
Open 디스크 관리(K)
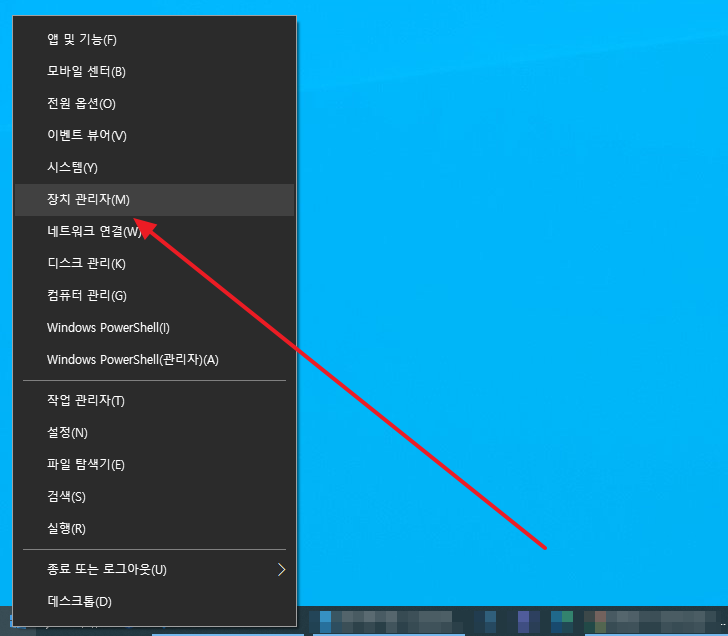(154, 264)
